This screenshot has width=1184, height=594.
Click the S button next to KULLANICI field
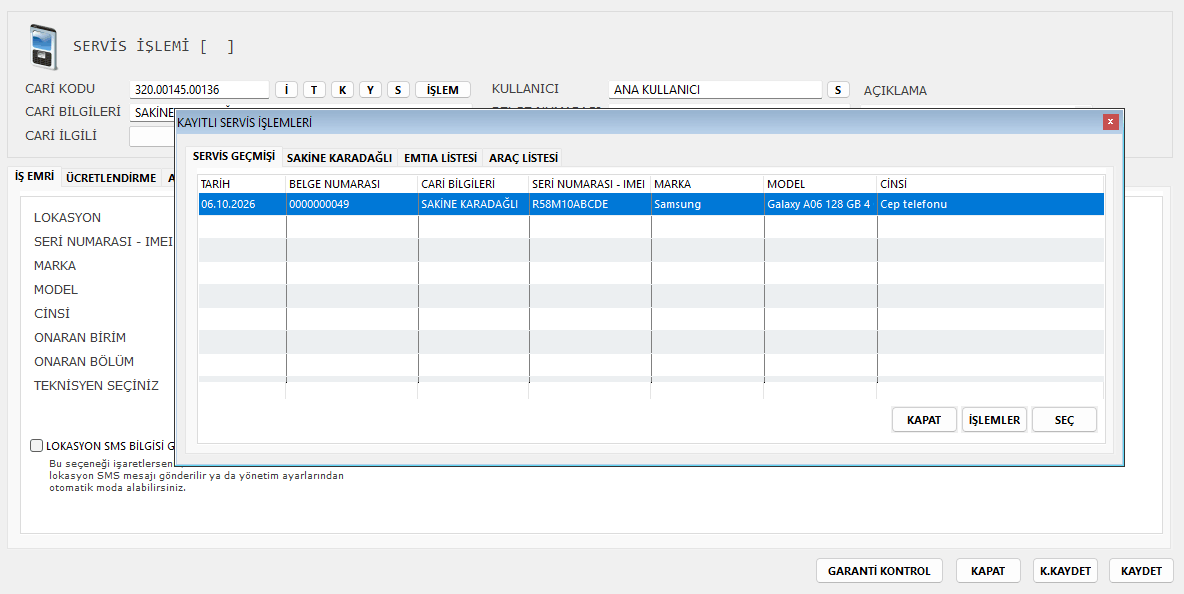pos(838,90)
